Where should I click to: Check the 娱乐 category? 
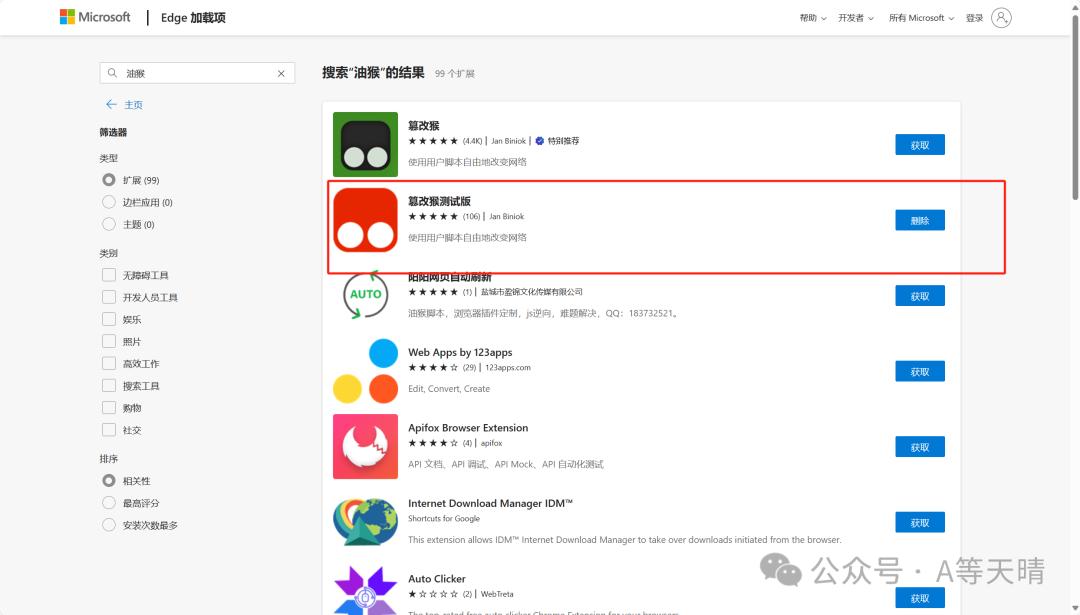[109, 319]
